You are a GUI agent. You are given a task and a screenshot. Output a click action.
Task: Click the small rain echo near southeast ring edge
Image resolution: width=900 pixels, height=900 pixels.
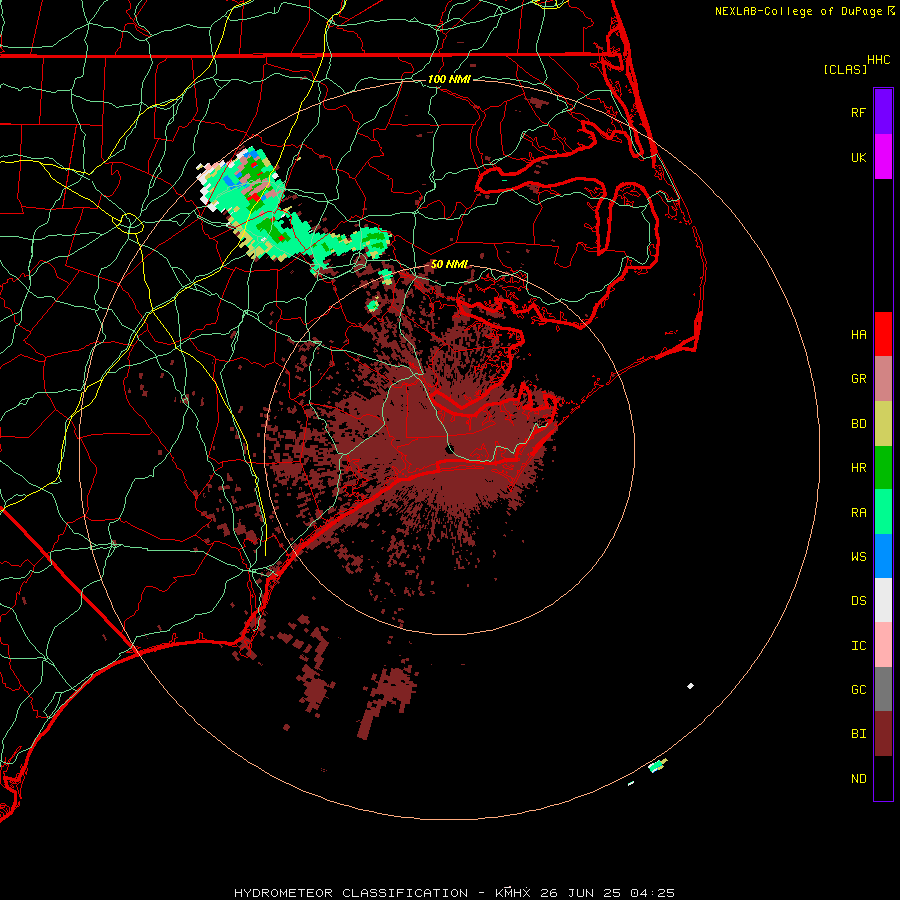658,765
